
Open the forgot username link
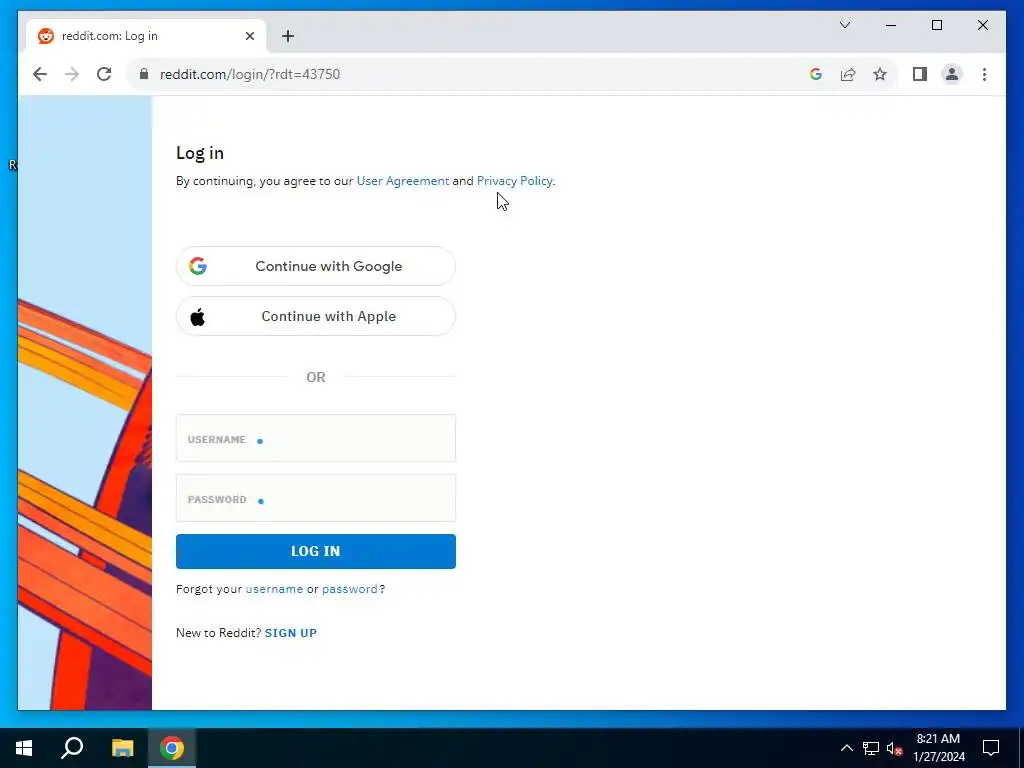[x=274, y=589]
